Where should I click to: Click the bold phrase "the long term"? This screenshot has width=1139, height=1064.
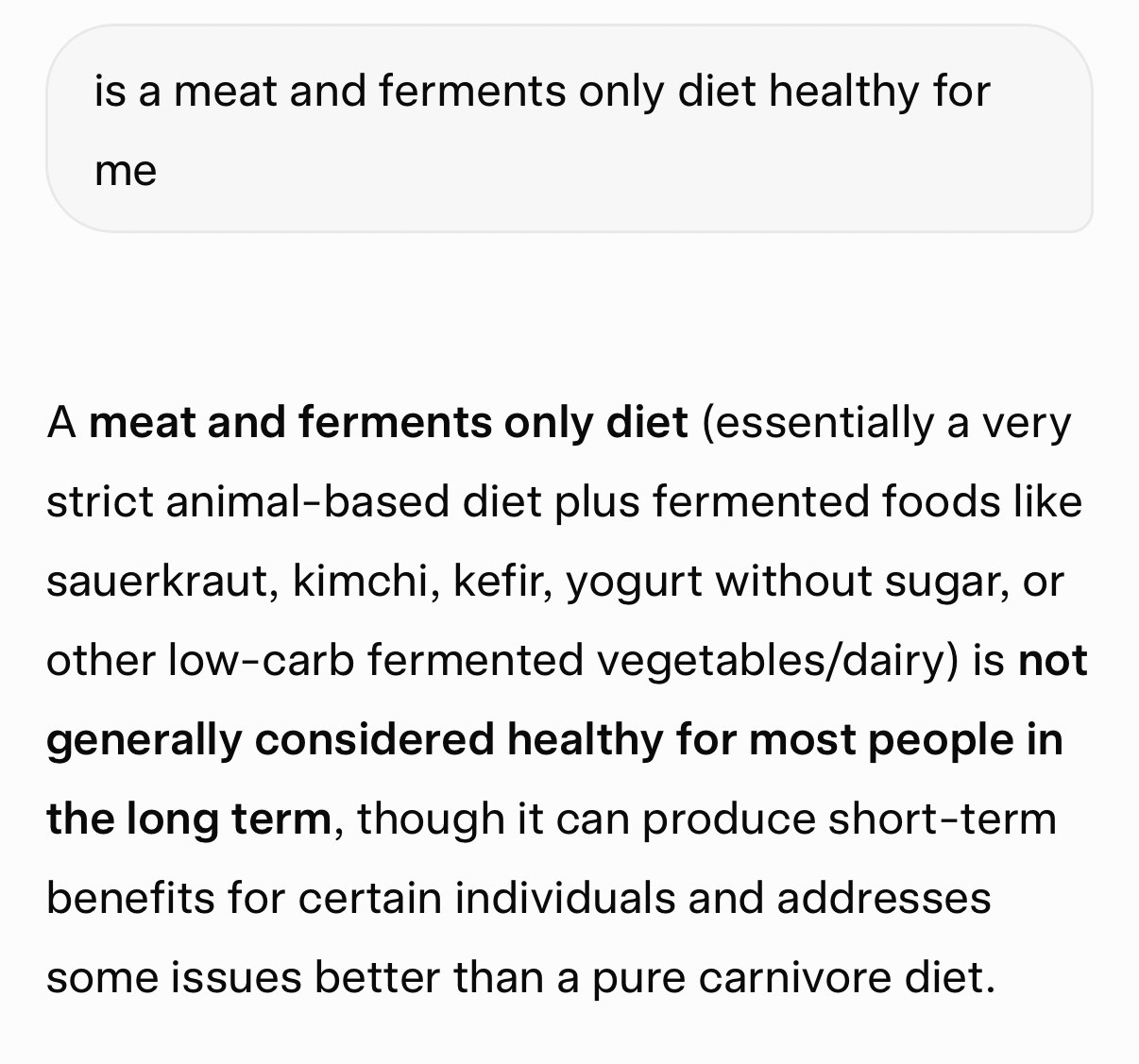click(188, 819)
